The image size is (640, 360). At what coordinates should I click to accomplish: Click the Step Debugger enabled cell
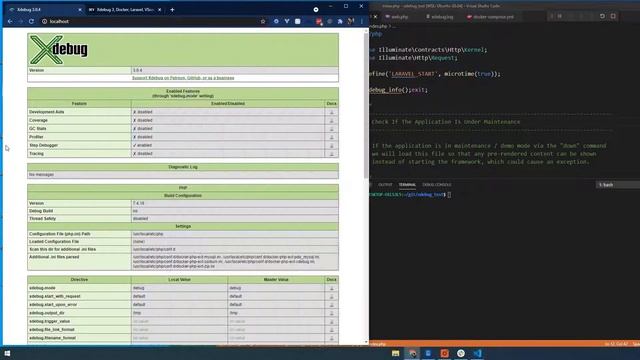coord(228,145)
